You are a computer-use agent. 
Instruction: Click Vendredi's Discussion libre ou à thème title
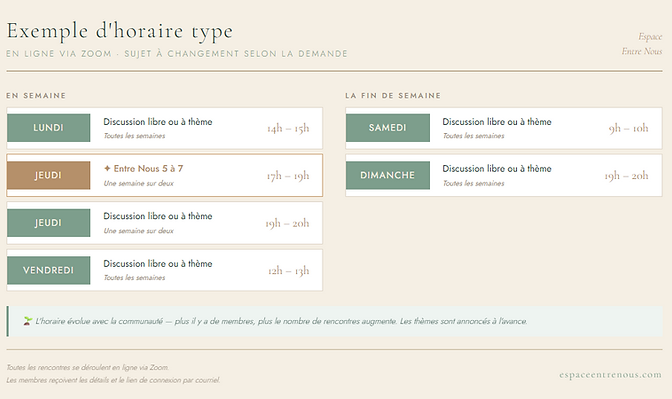point(158,264)
